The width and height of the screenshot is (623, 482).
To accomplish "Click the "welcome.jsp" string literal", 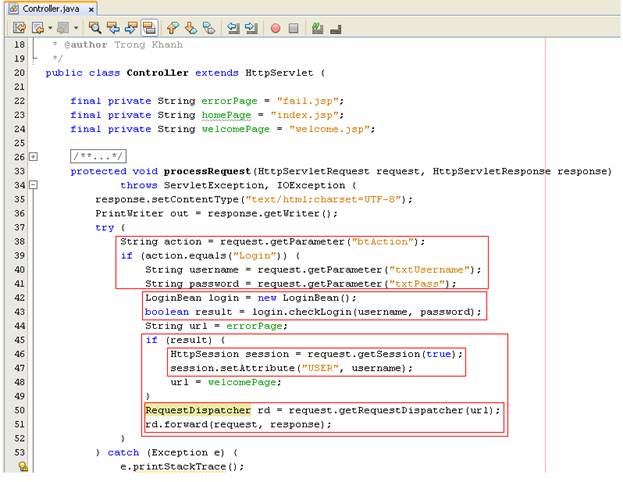I will 329,129.
